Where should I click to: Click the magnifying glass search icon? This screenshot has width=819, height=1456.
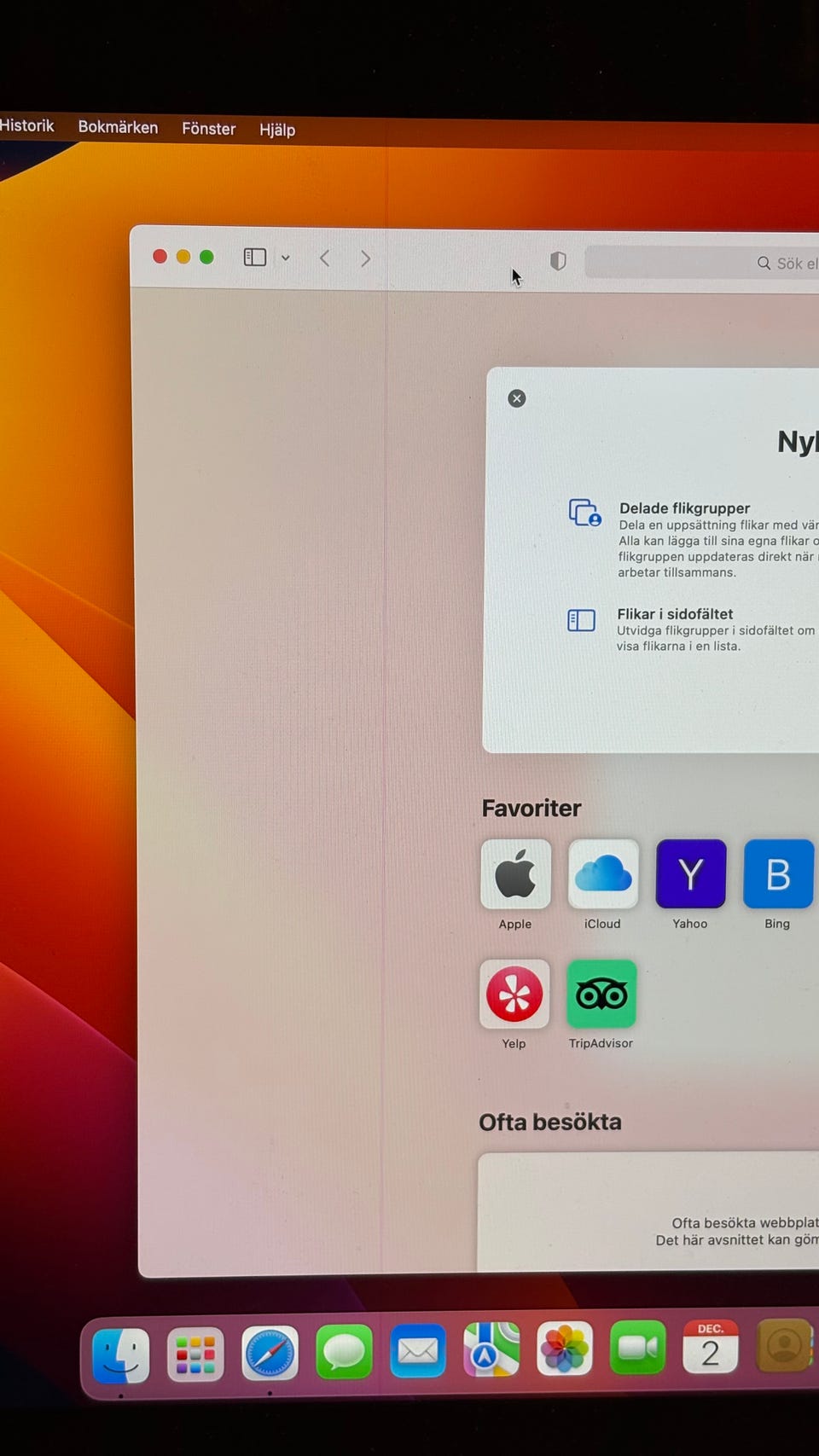764,263
